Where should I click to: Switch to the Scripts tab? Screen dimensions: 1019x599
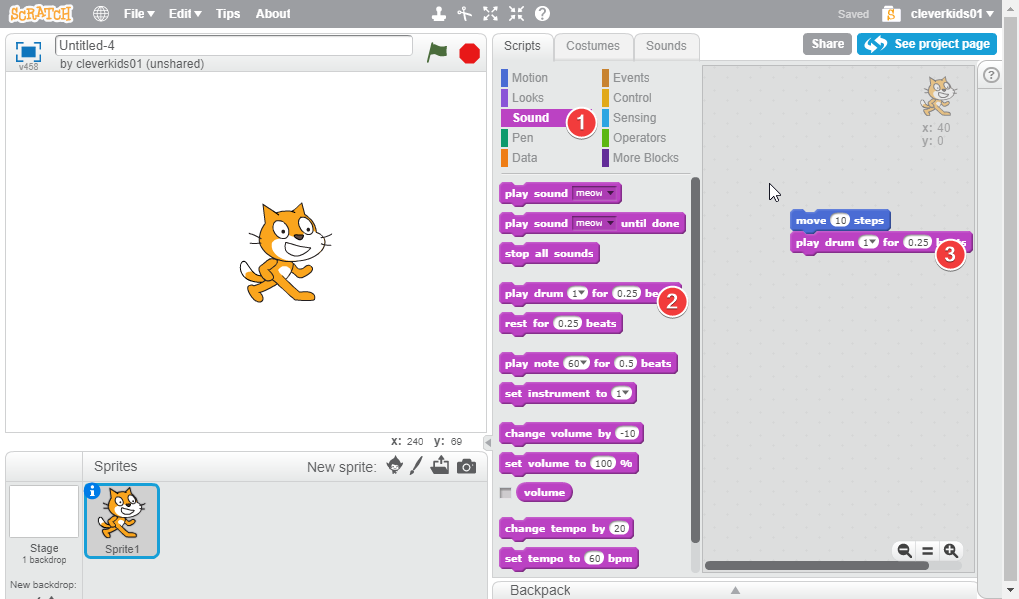(522, 46)
